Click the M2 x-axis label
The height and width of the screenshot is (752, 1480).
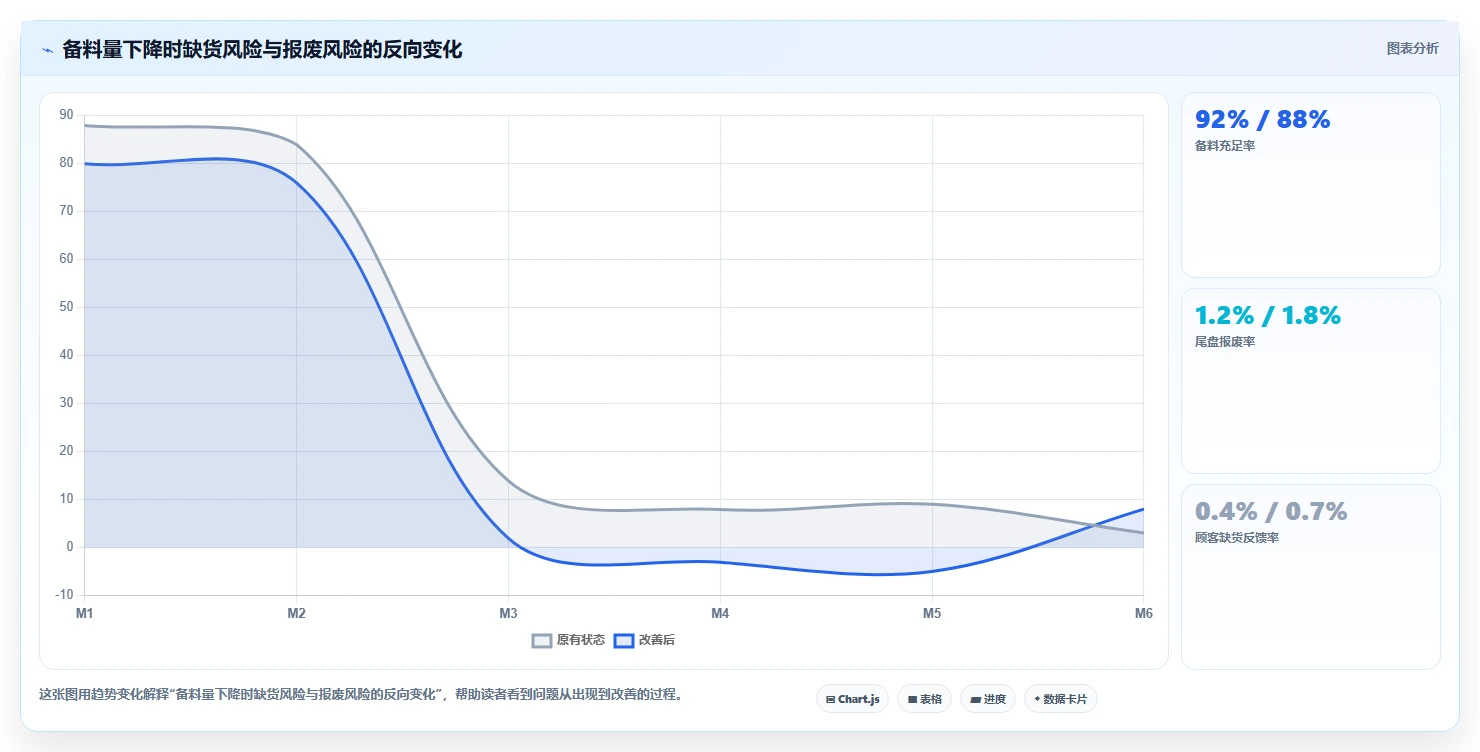coord(296,613)
